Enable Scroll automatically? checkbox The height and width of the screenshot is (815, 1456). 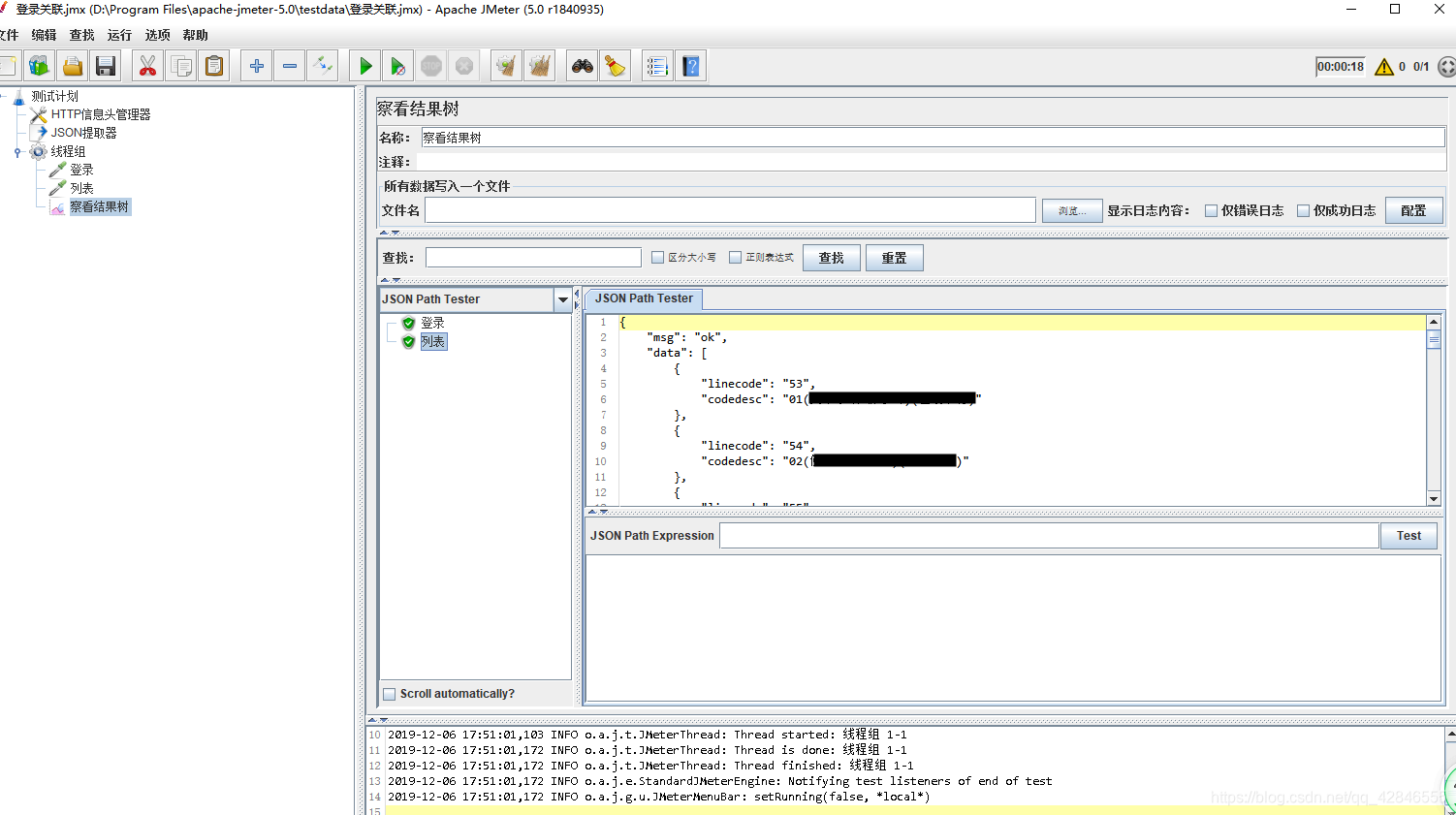tap(390, 694)
